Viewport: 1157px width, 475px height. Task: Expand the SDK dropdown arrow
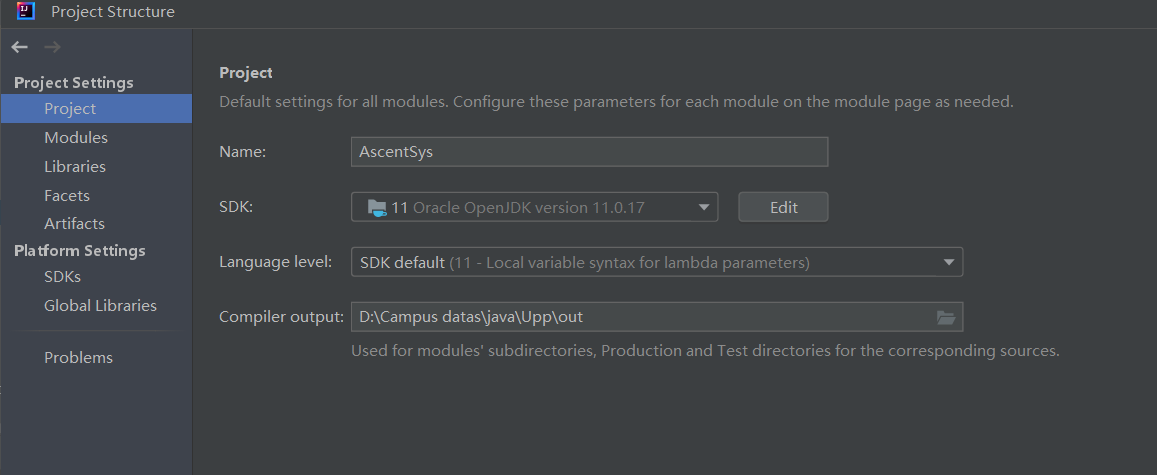(x=704, y=207)
